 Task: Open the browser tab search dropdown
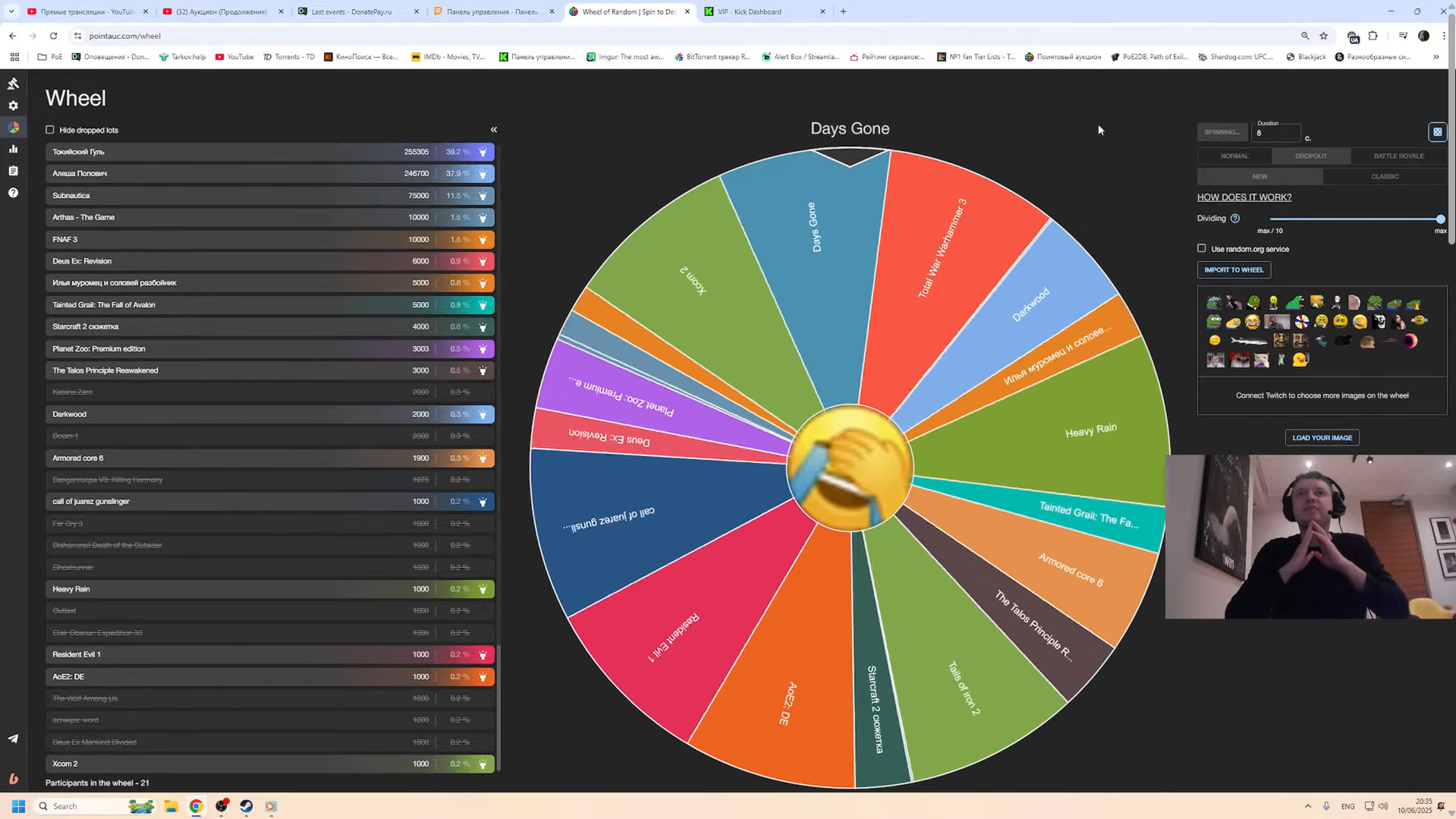coord(11,11)
